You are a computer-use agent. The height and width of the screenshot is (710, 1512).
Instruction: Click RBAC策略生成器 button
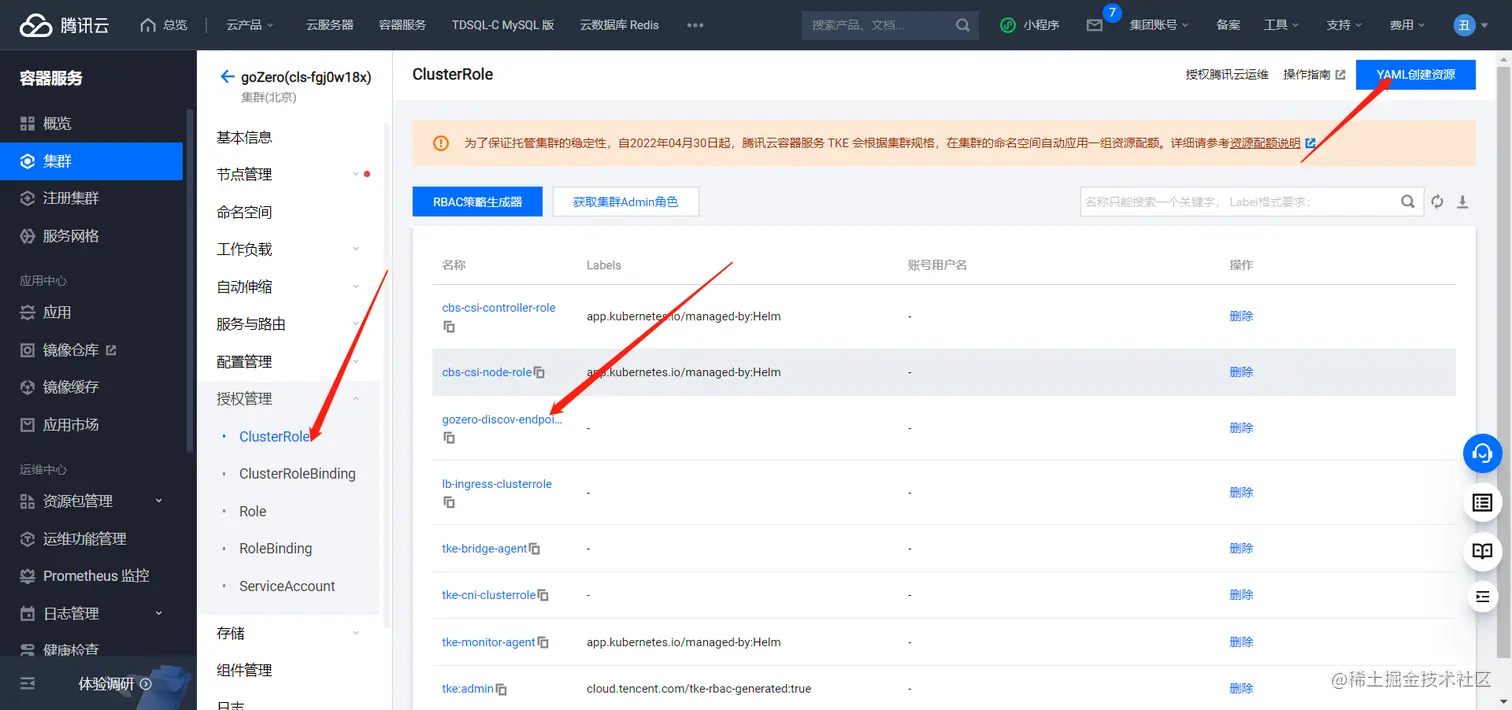click(x=477, y=201)
